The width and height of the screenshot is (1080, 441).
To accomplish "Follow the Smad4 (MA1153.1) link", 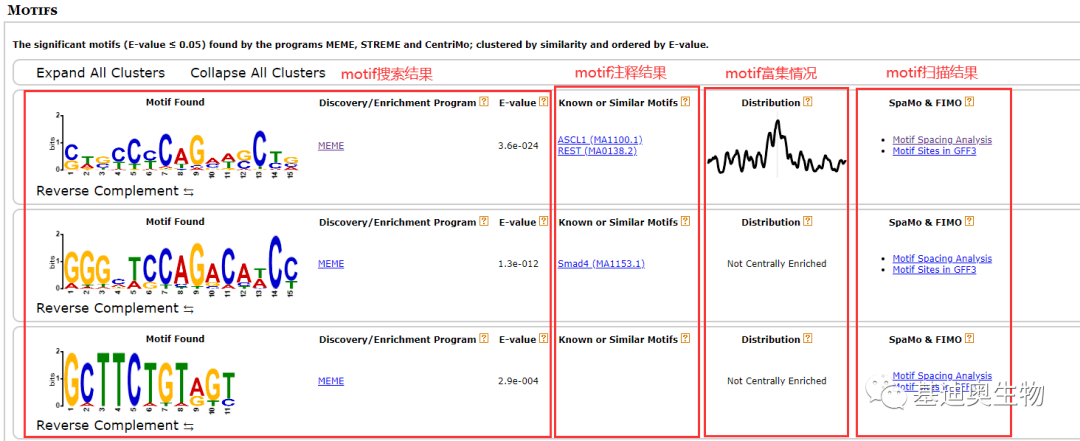I will (601, 264).
